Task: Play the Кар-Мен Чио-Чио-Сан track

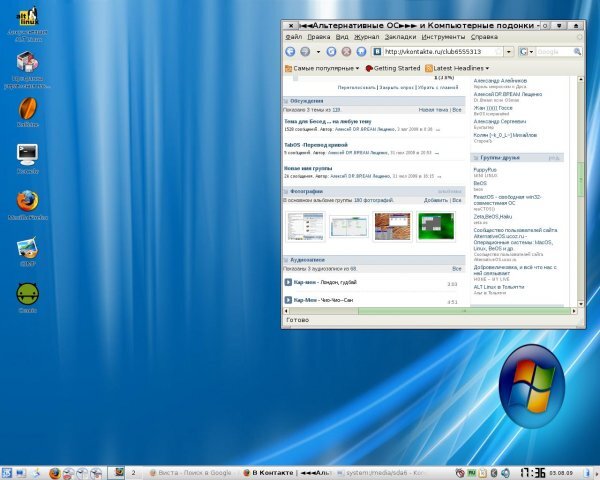Action: click(288, 300)
